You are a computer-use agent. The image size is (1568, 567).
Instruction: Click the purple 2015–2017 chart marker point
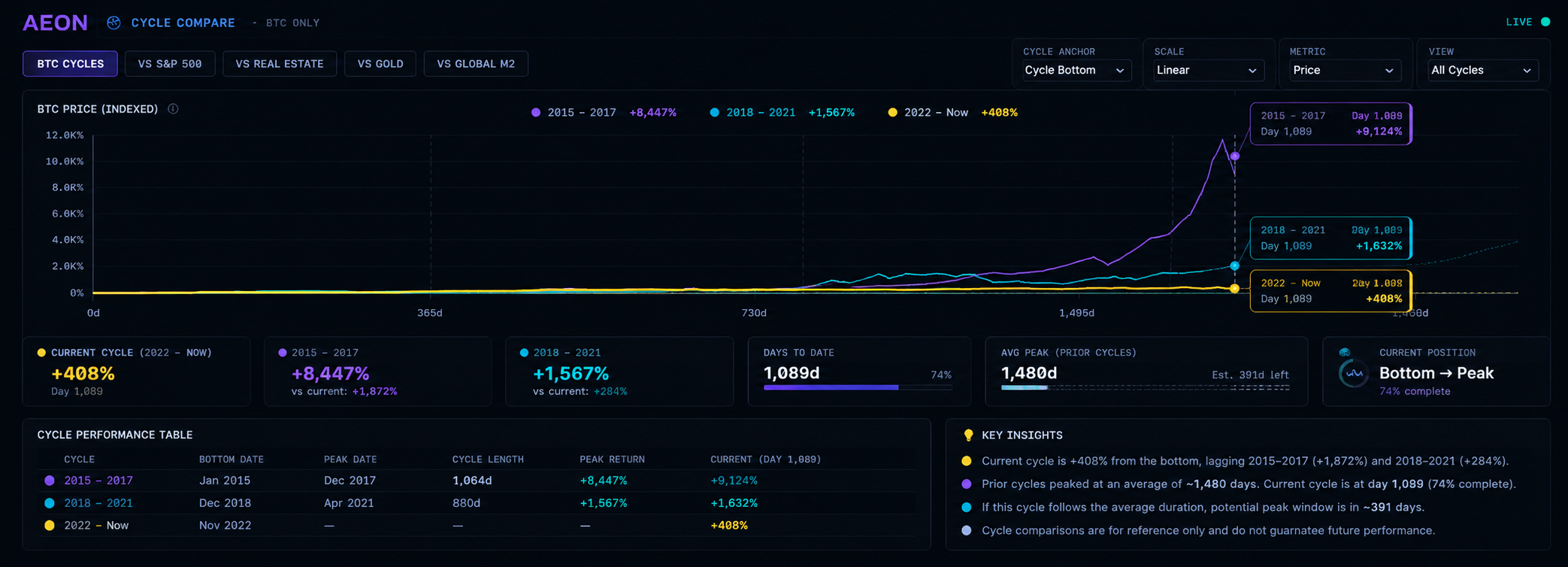coord(1235,156)
